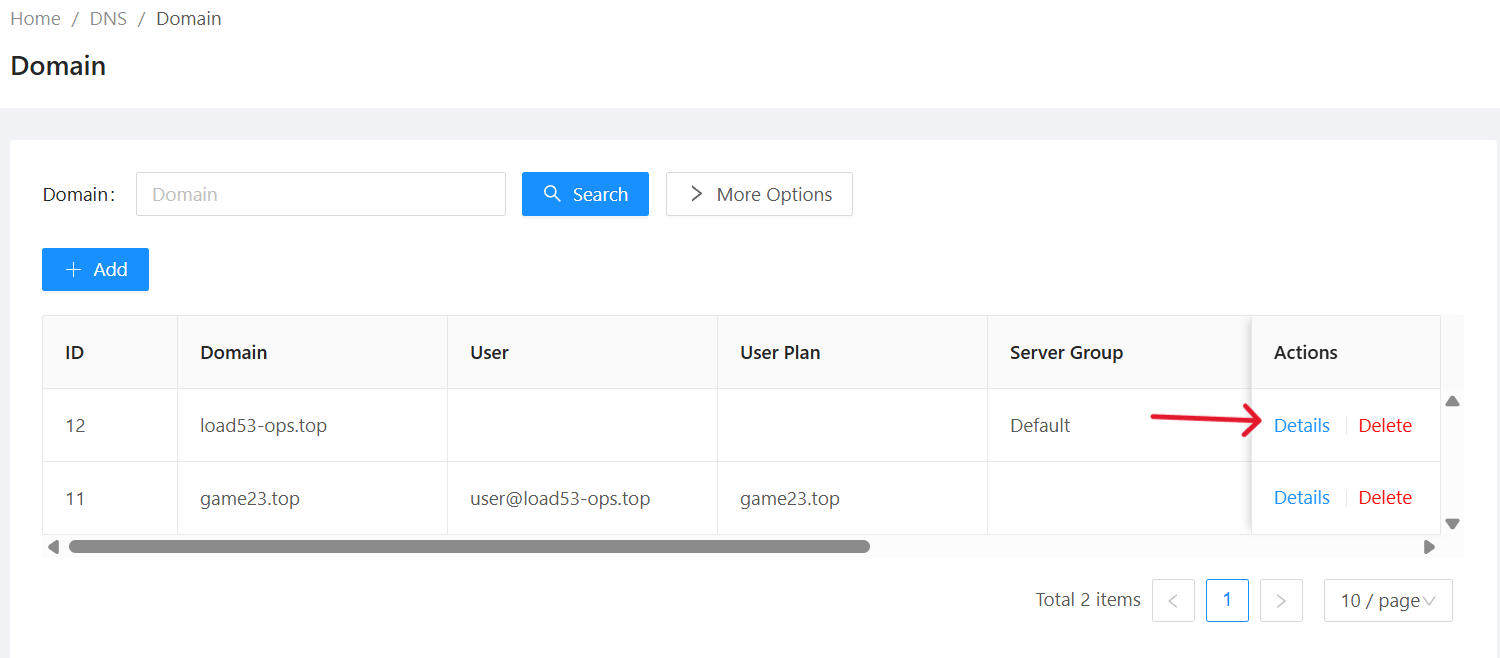This screenshot has width=1500, height=658.
Task: Select page 1 in pagination
Action: tap(1227, 601)
